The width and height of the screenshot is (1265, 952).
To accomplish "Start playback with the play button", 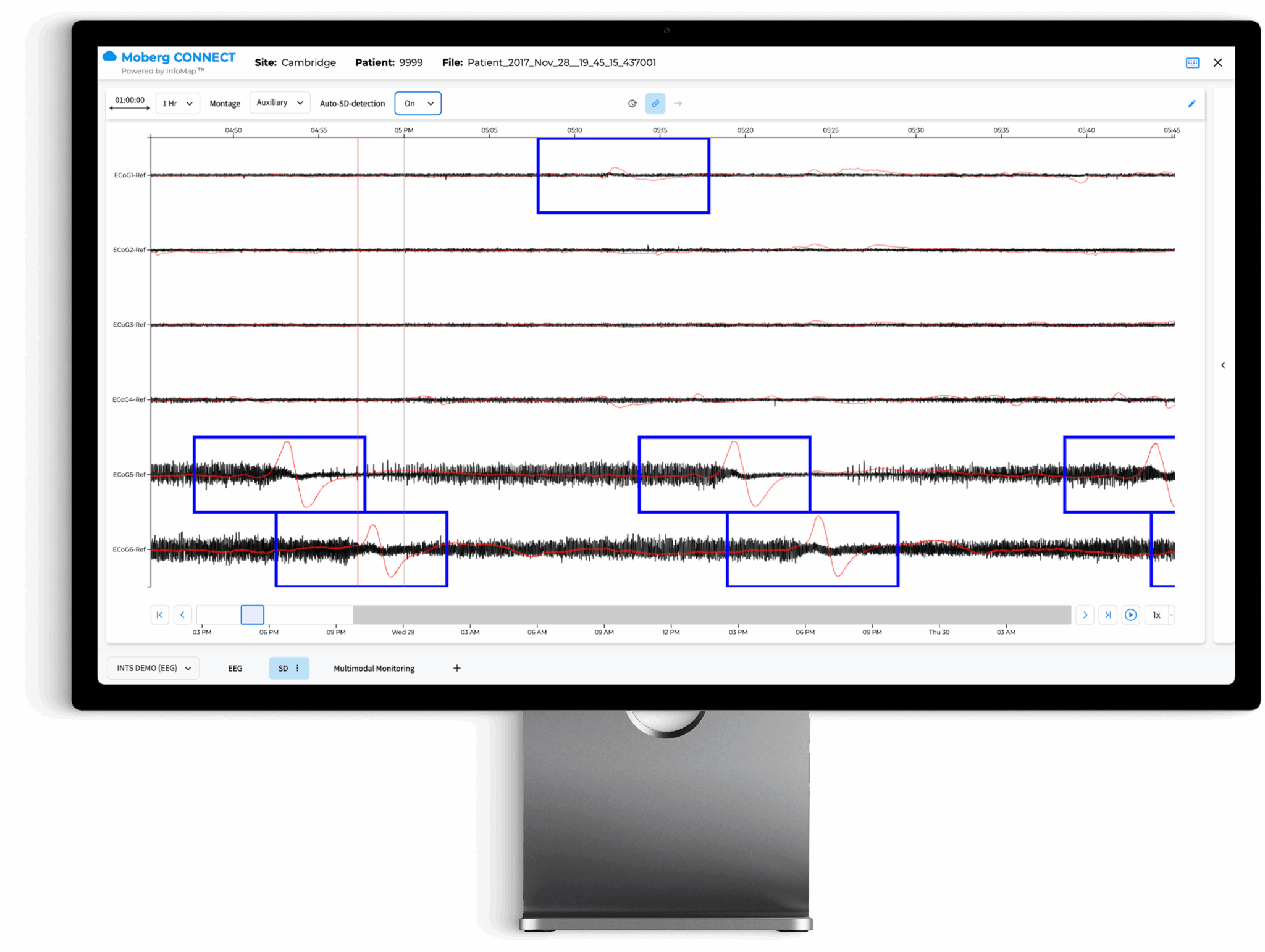I will pyautogui.click(x=1131, y=614).
